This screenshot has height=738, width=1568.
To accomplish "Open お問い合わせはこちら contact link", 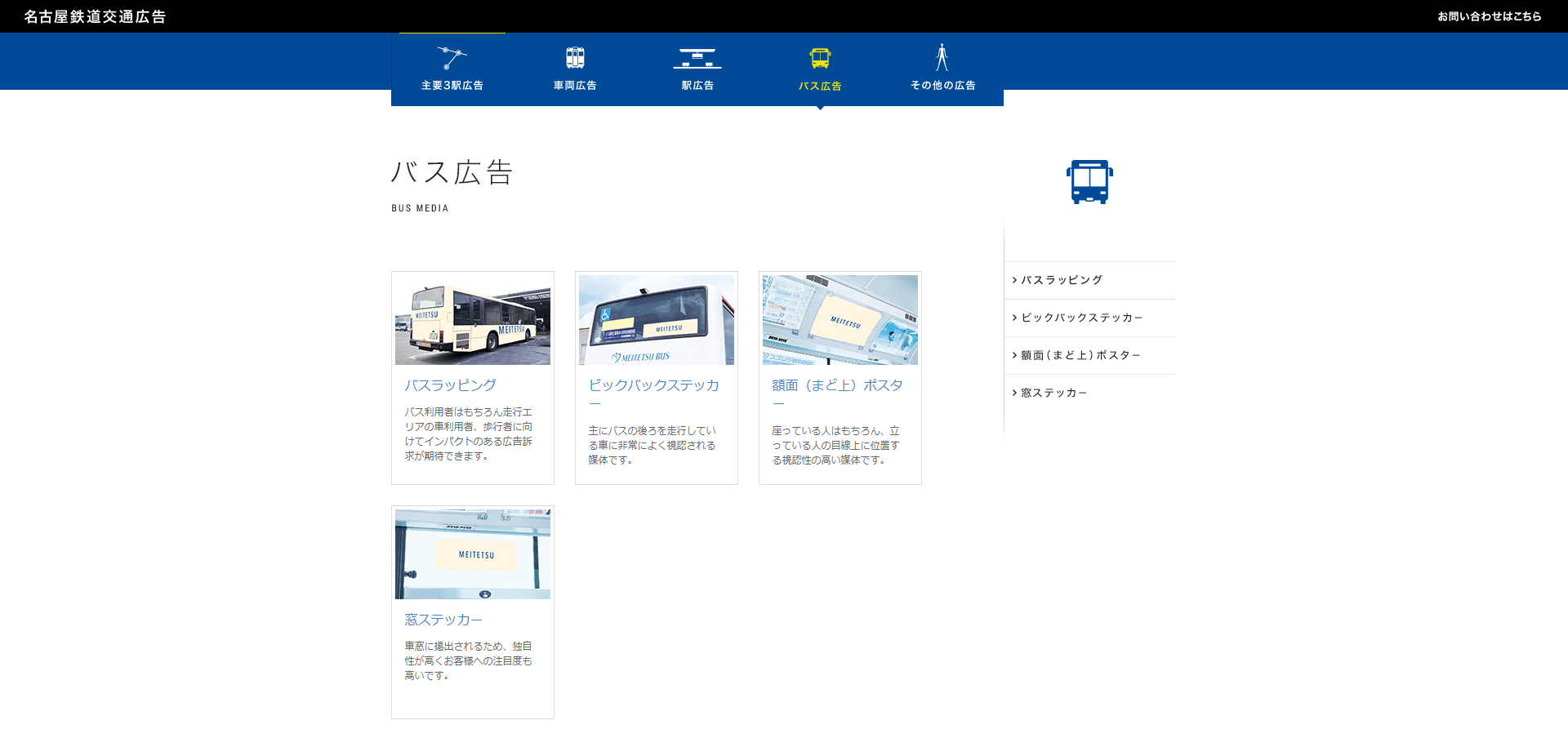I will (x=1489, y=16).
